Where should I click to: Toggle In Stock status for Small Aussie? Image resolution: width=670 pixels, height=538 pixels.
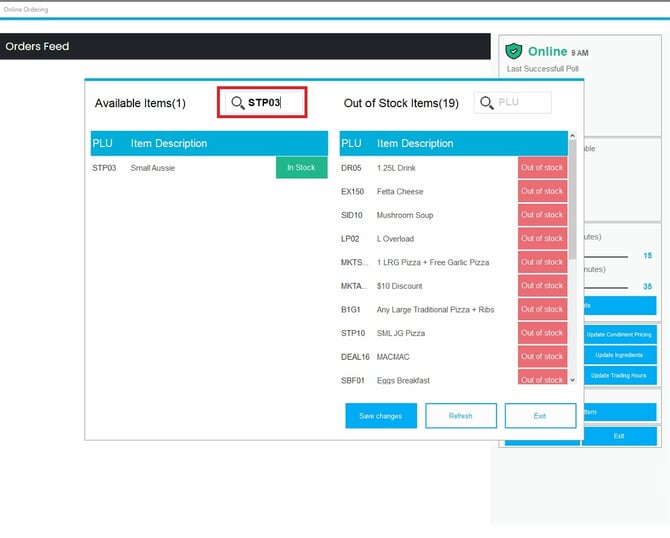[x=302, y=168]
